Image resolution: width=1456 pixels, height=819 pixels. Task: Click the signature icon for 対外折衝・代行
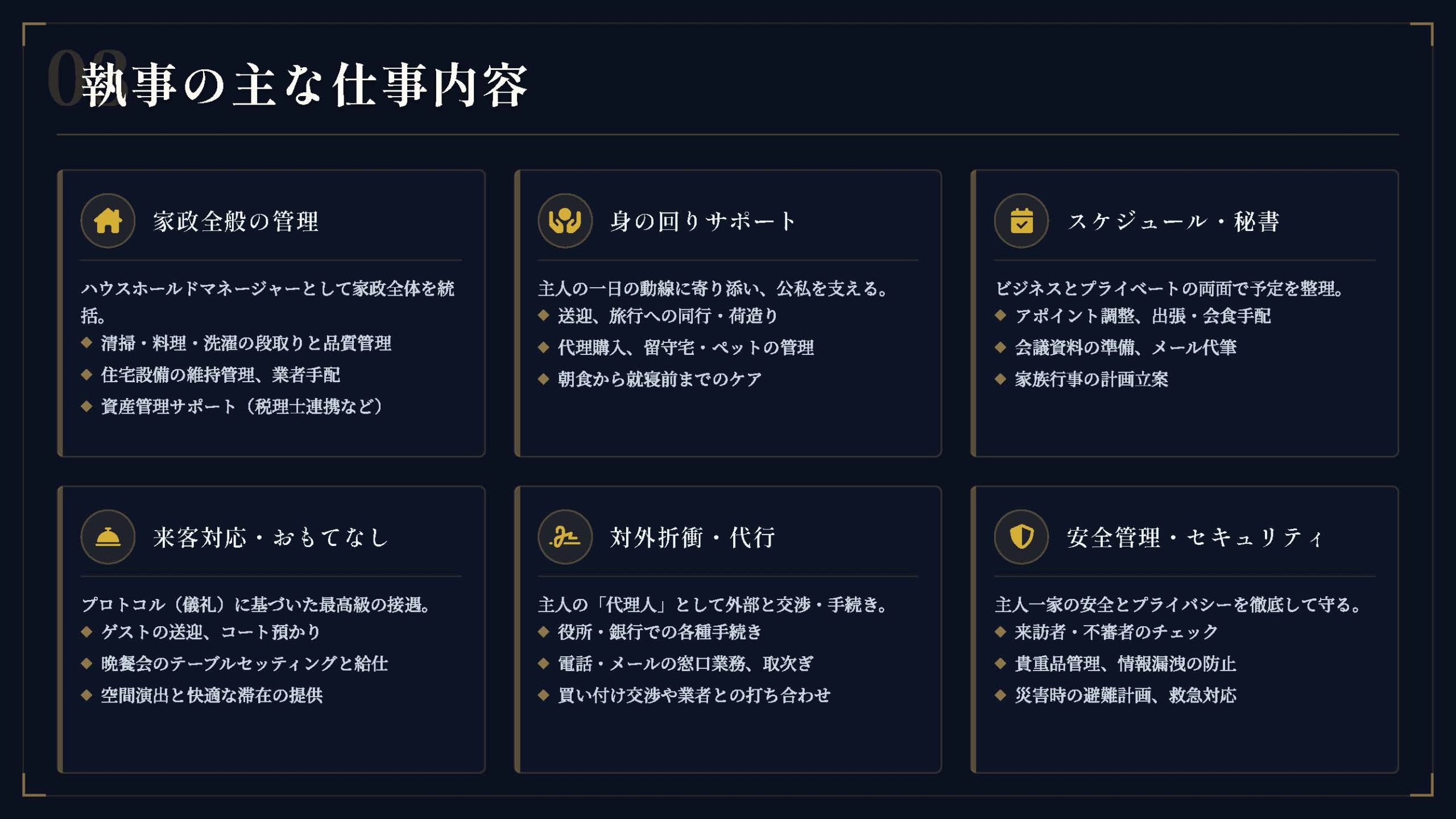pyautogui.click(x=565, y=537)
